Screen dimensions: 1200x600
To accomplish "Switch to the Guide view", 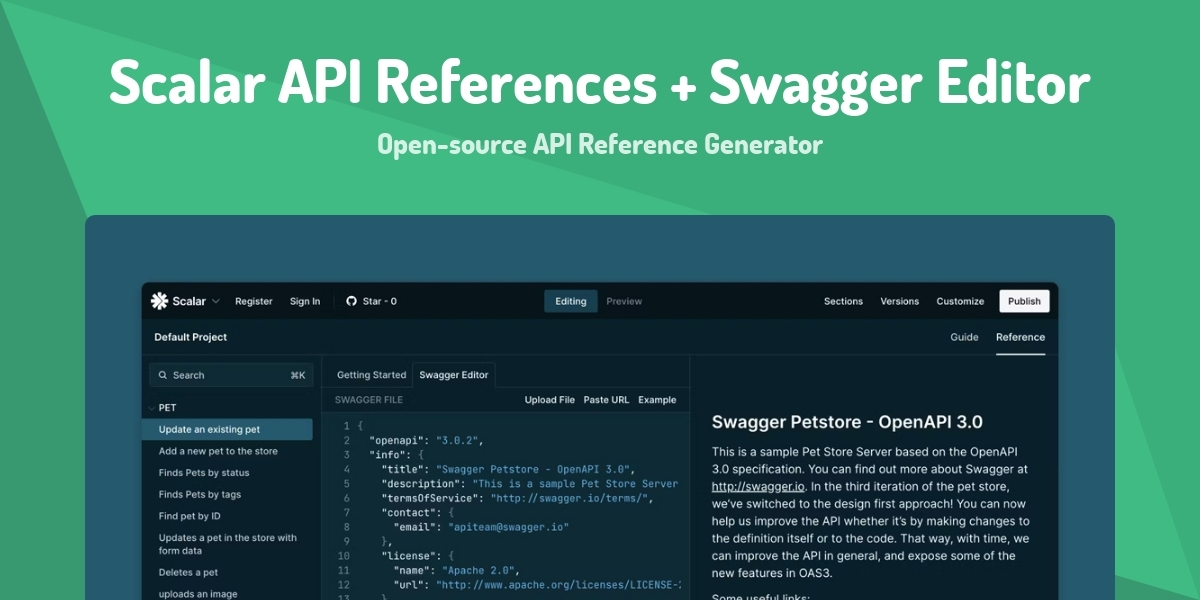I will click(x=964, y=337).
